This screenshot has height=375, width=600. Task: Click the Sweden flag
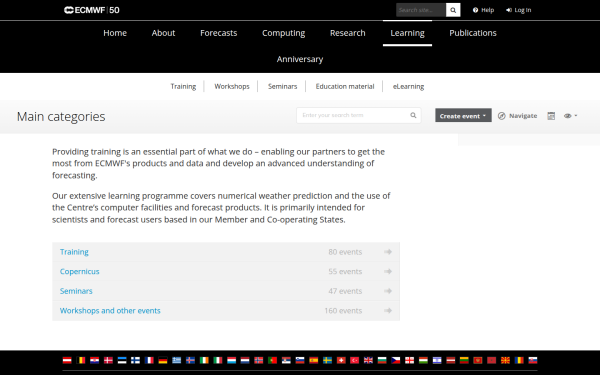point(328,360)
